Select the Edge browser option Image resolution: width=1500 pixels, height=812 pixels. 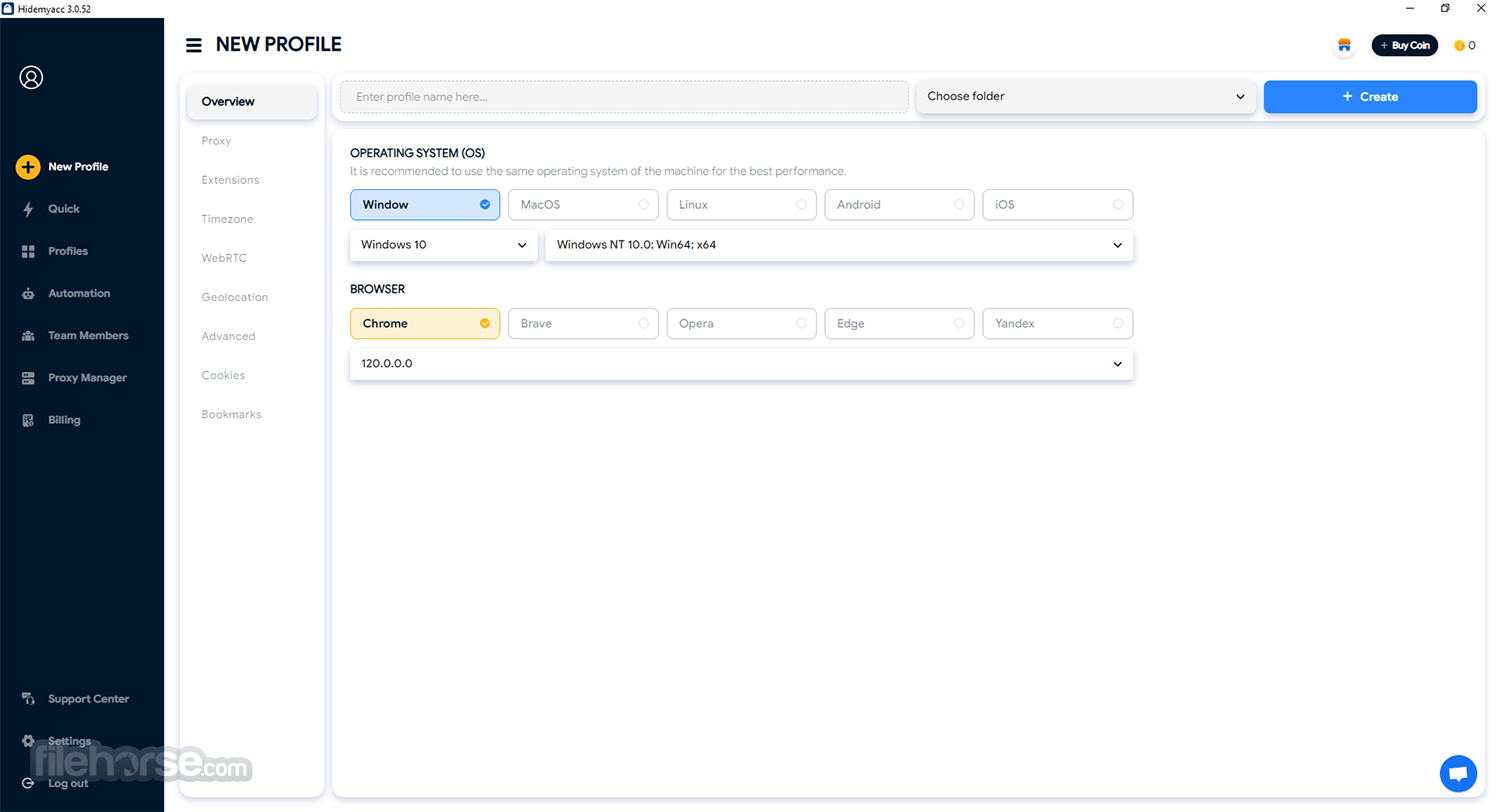coord(900,324)
